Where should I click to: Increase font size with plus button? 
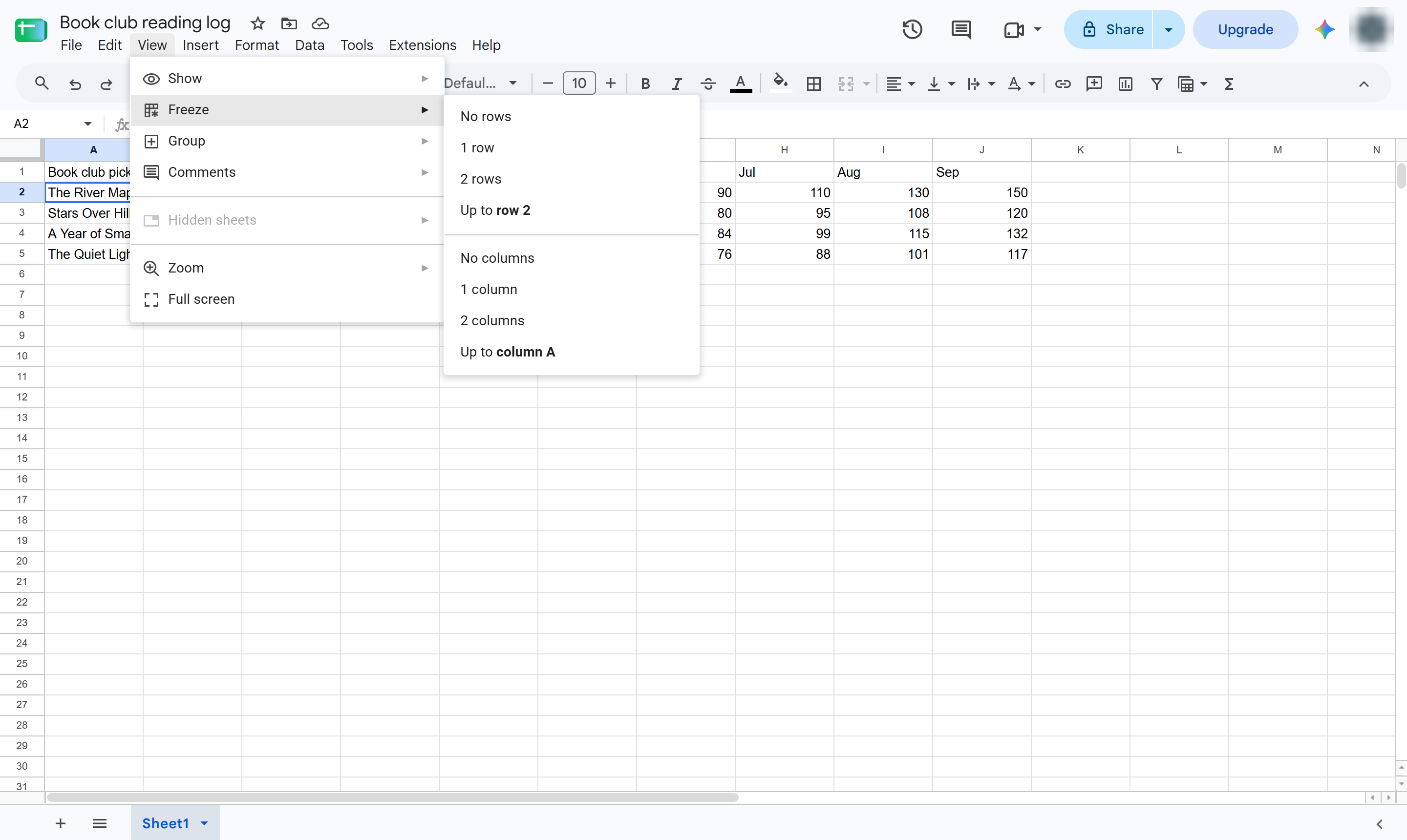pyautogui.click(x=610, y=84)
